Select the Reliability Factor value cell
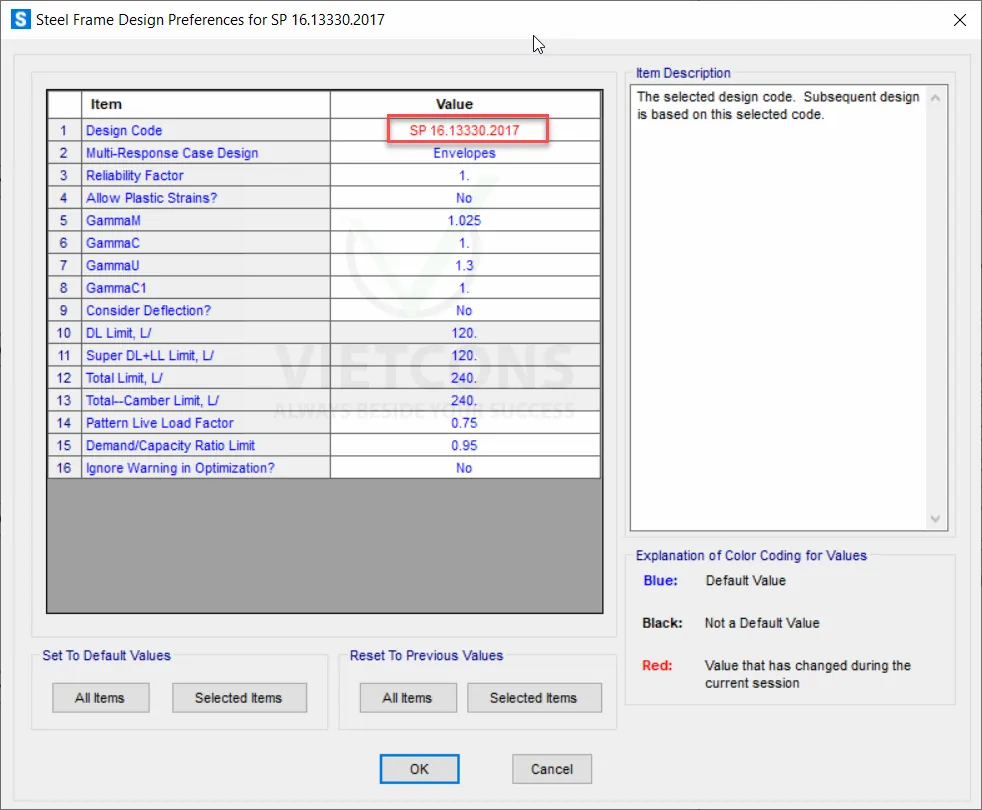The height and width of the screenshot is (810, 982). click(465, 176)
